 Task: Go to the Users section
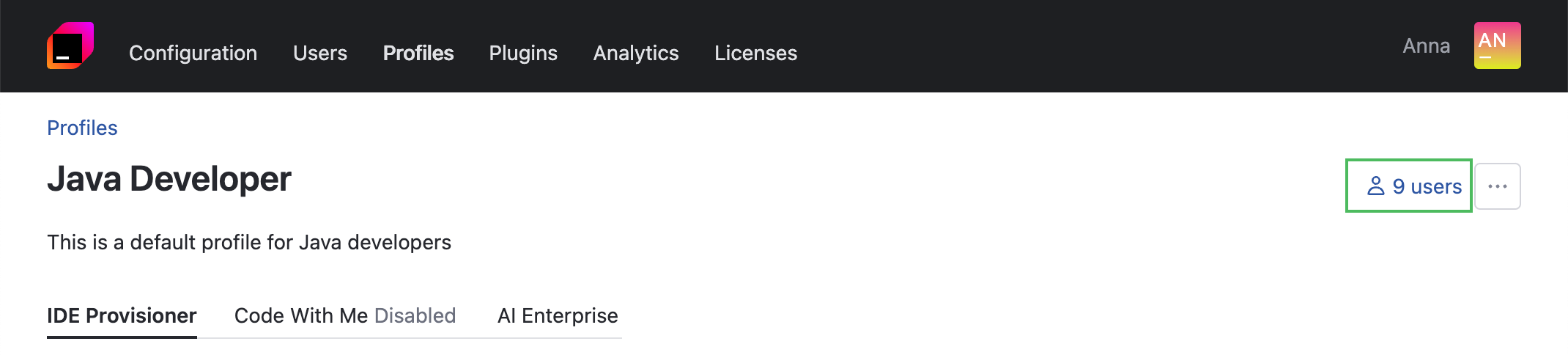tap(319, 53)
